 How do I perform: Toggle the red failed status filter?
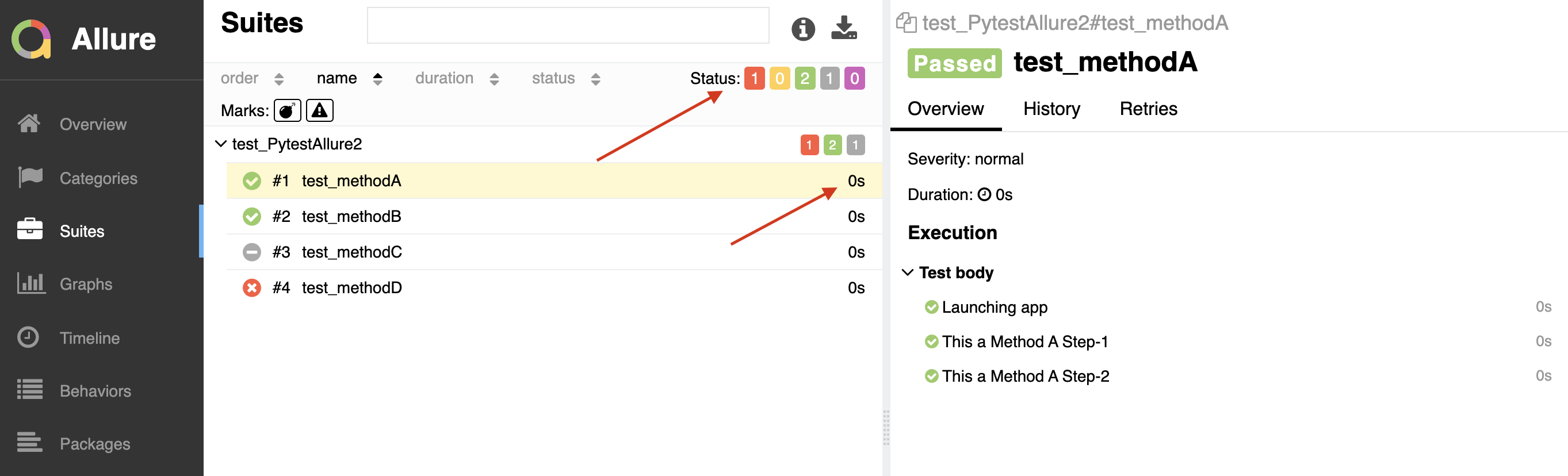(x=754, y=79)
